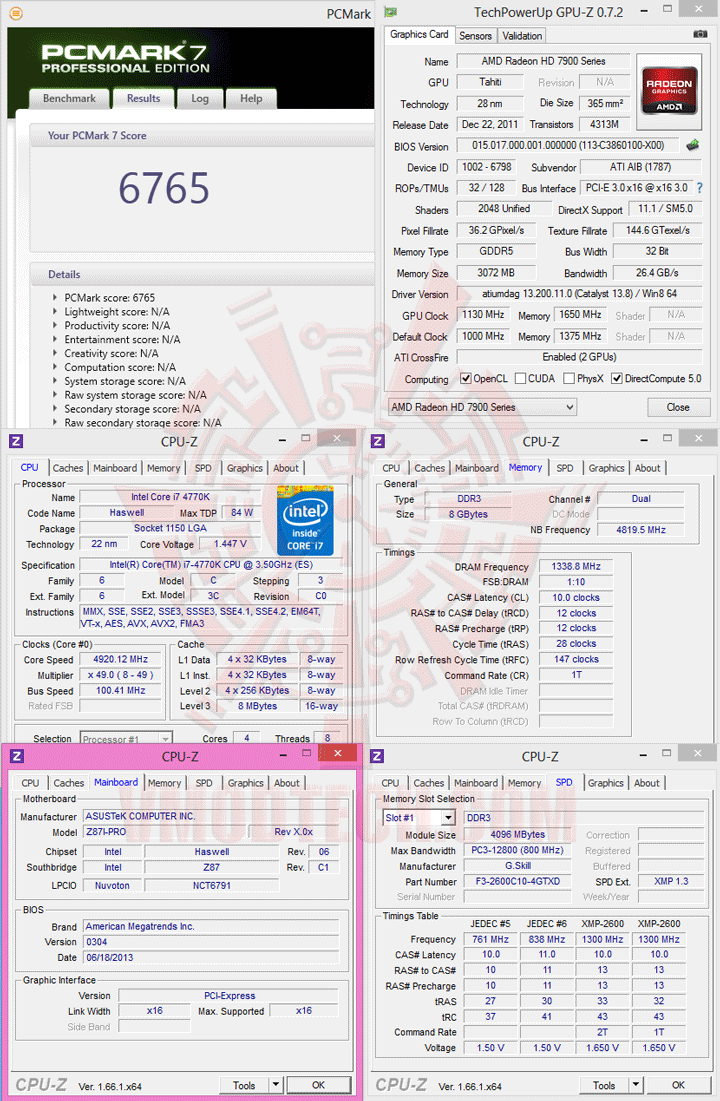Open the Processor #1 selection dropdown

pyautogui.click(x=126, y=739)
